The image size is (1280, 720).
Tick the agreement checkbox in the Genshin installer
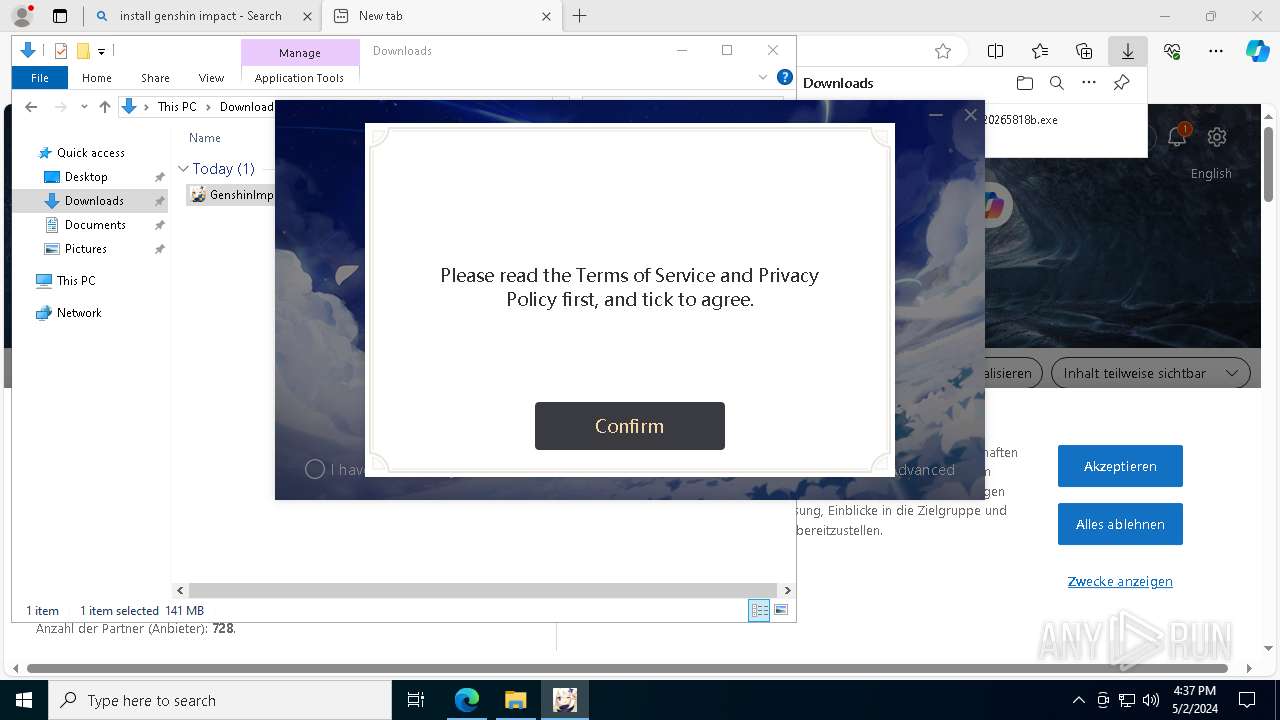315,469
